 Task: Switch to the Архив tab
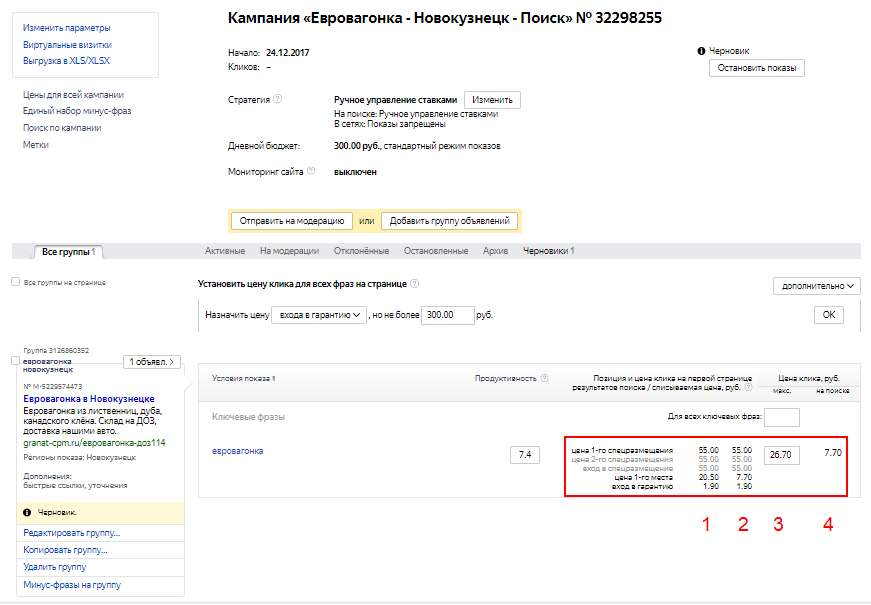pos(495,251)
